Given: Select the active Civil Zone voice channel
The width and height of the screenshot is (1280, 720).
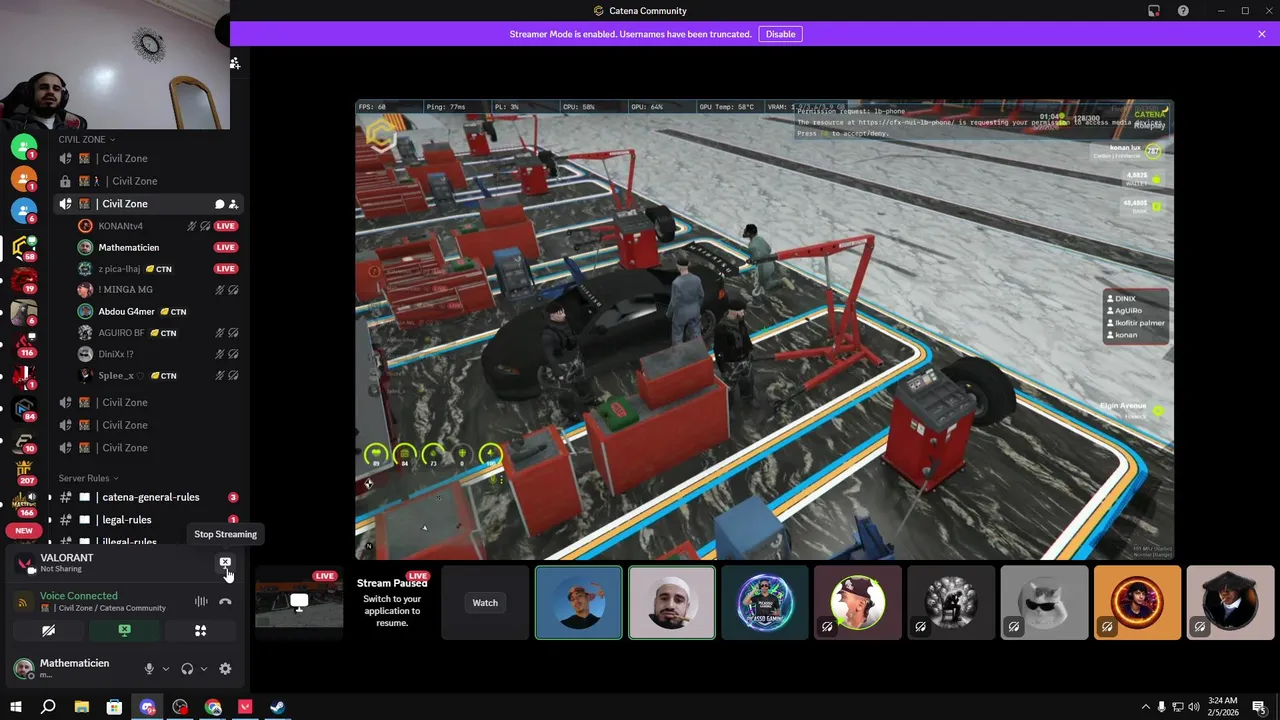Looking at the screenshot, I should click(148, 204).
